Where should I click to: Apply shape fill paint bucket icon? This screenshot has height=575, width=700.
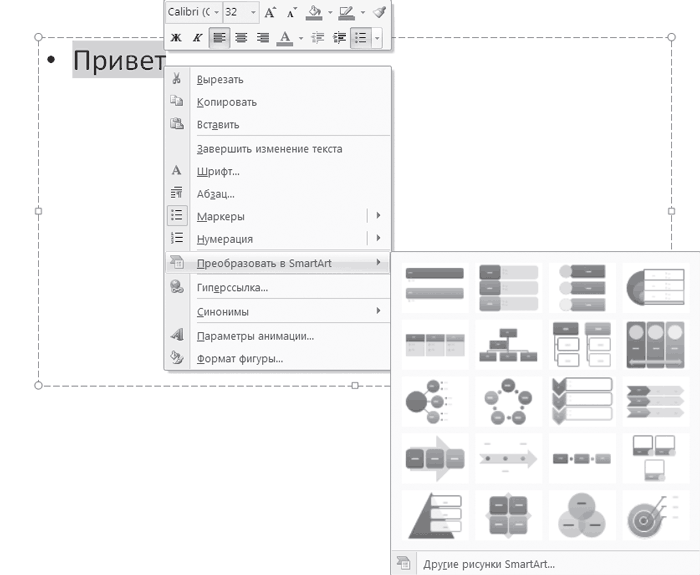tap(314, 13)
